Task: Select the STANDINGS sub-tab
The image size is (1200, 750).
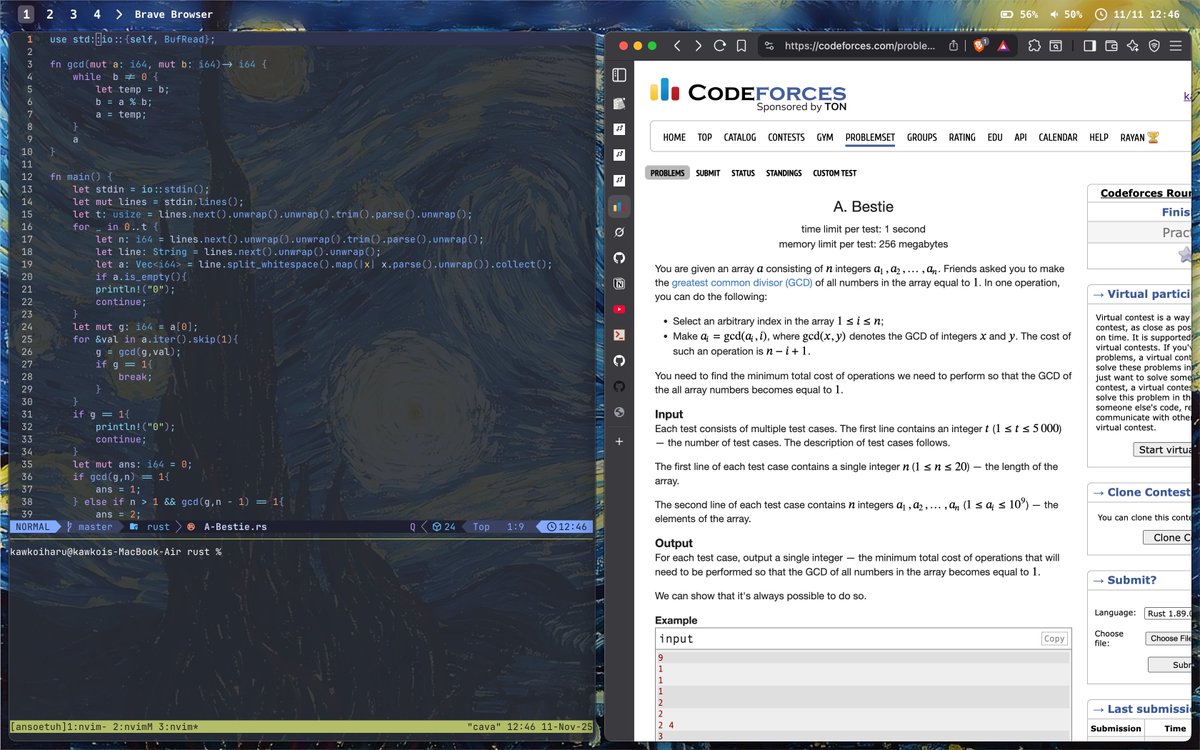Action: coord(784,173)
